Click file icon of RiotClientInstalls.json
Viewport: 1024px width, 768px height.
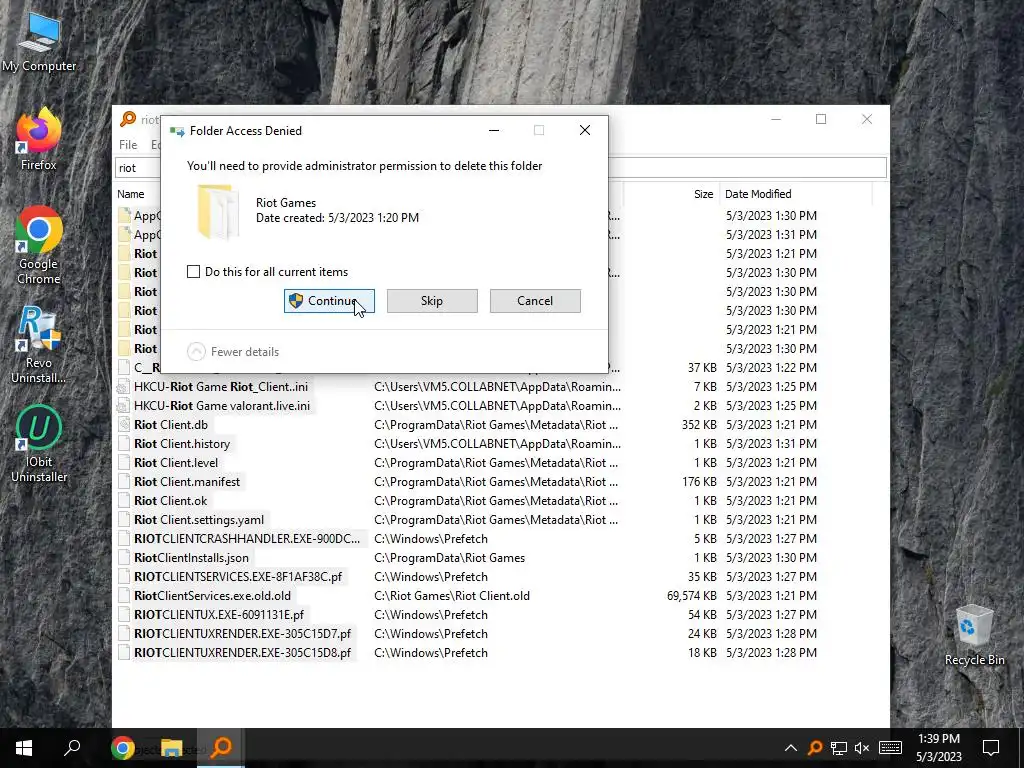point(124,558)
